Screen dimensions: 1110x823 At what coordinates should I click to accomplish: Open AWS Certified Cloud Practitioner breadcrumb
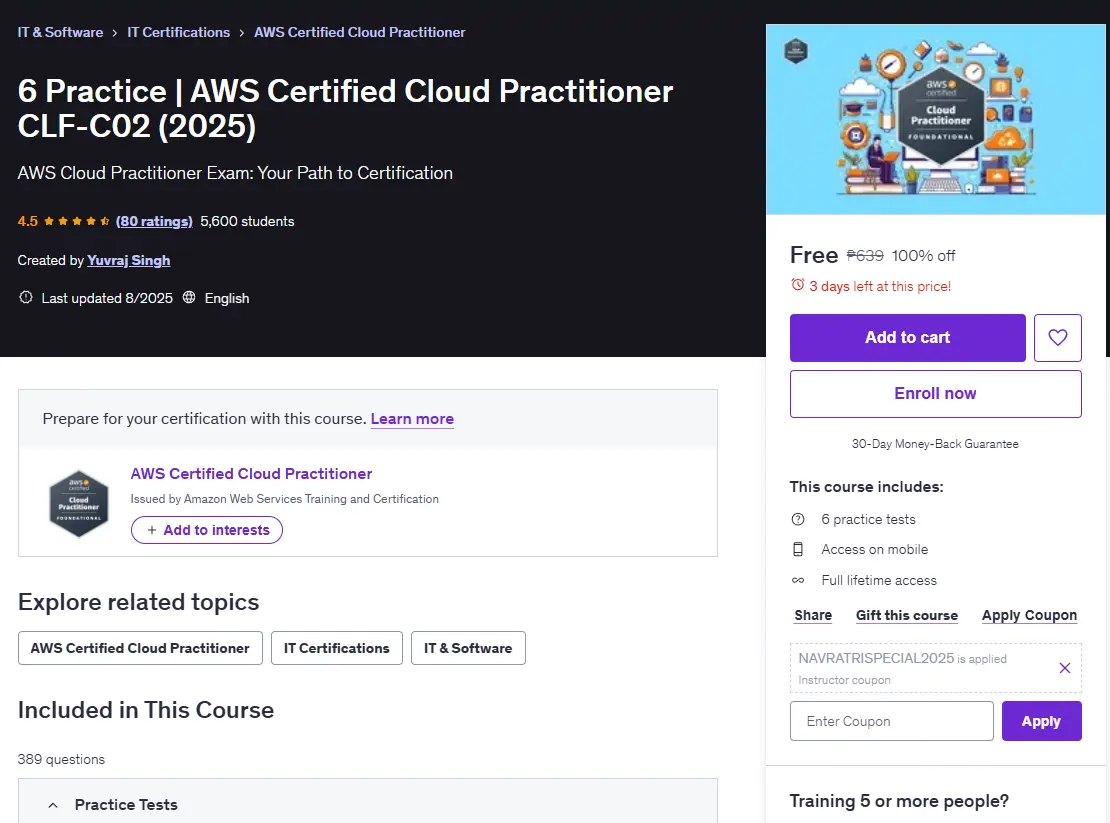360,33
